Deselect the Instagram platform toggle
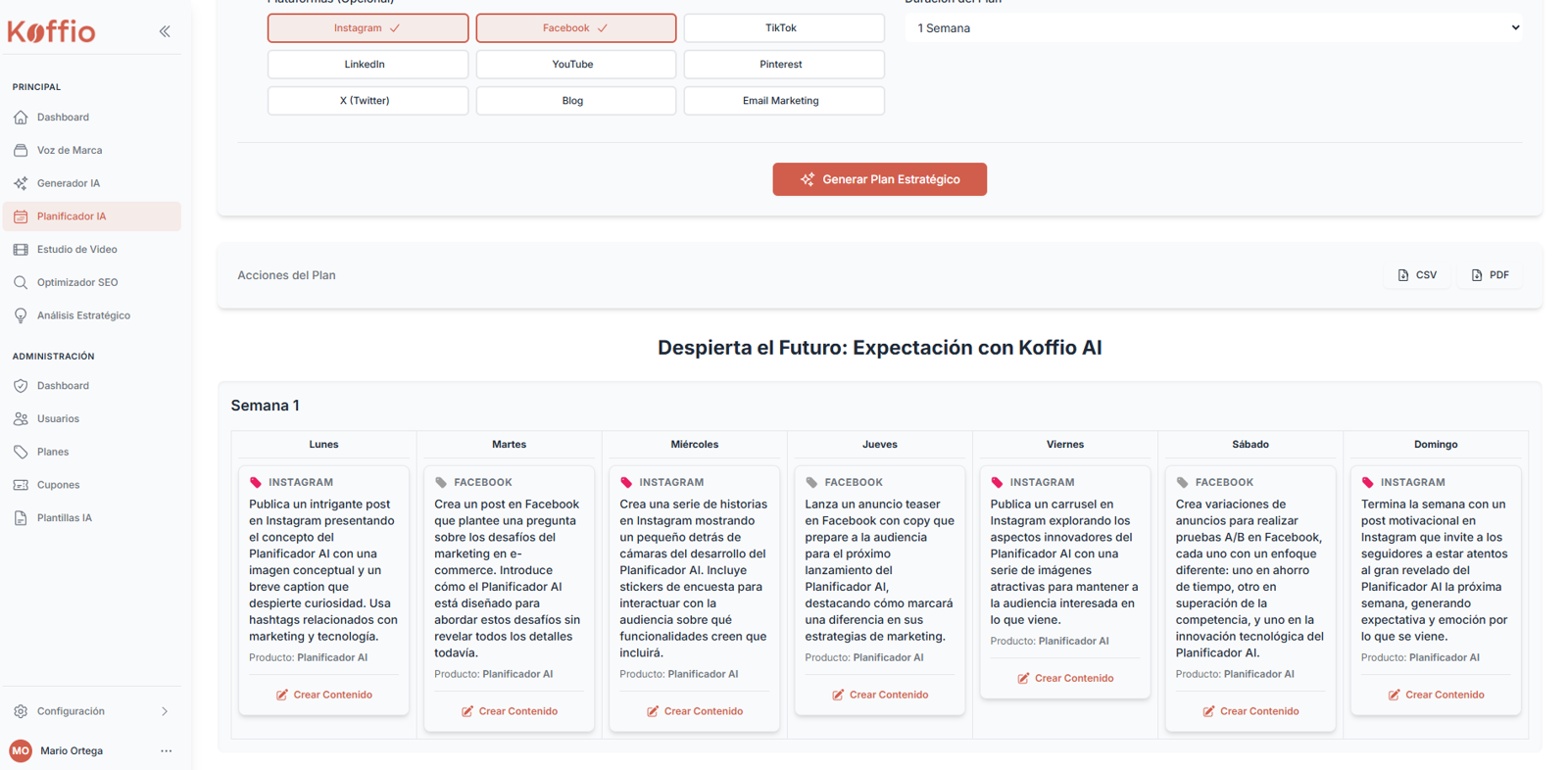 [367, 28]
